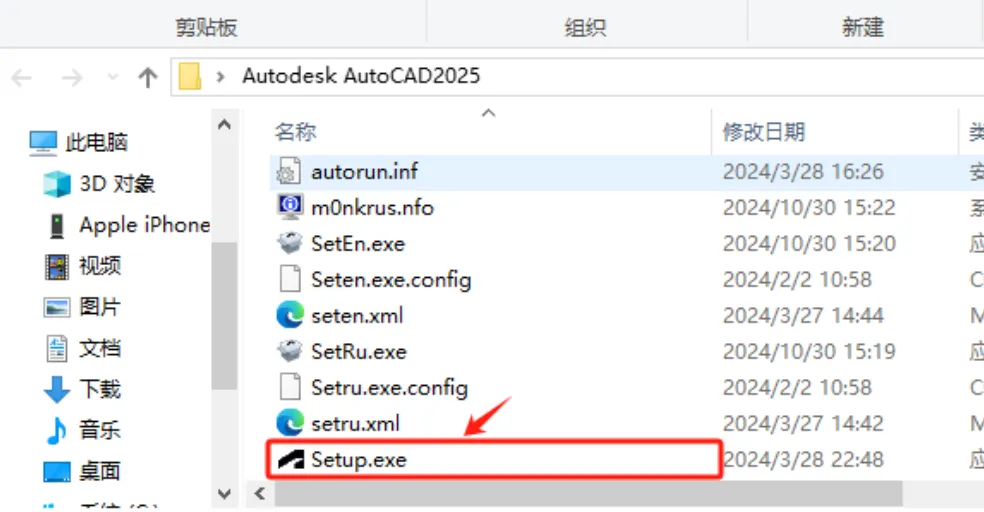Click Autodesk AutoCAD2025 in address bar
Viewport: 984px width, 512px height.
361,76
